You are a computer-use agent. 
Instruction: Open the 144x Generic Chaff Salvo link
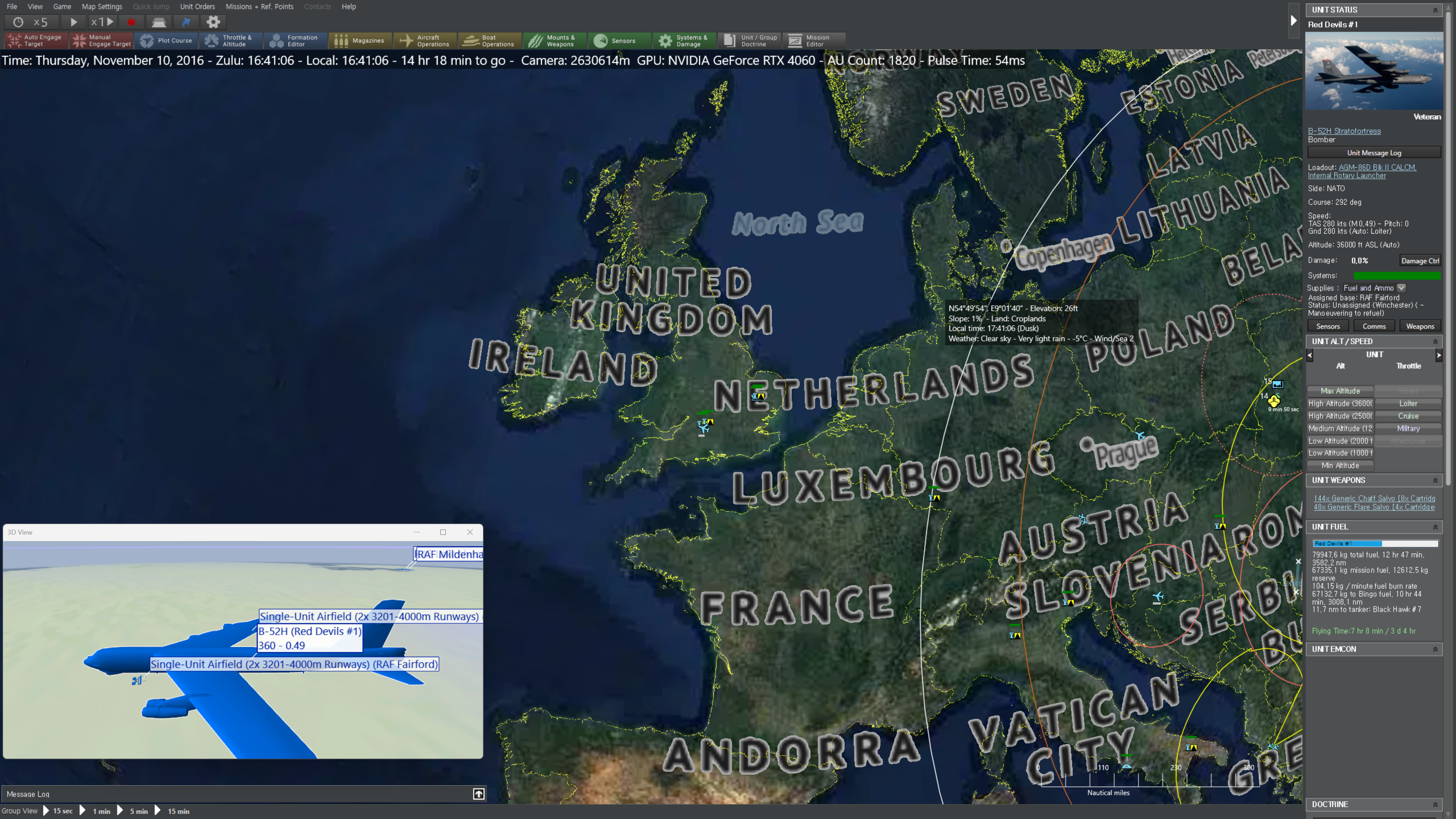point(1374,499)
